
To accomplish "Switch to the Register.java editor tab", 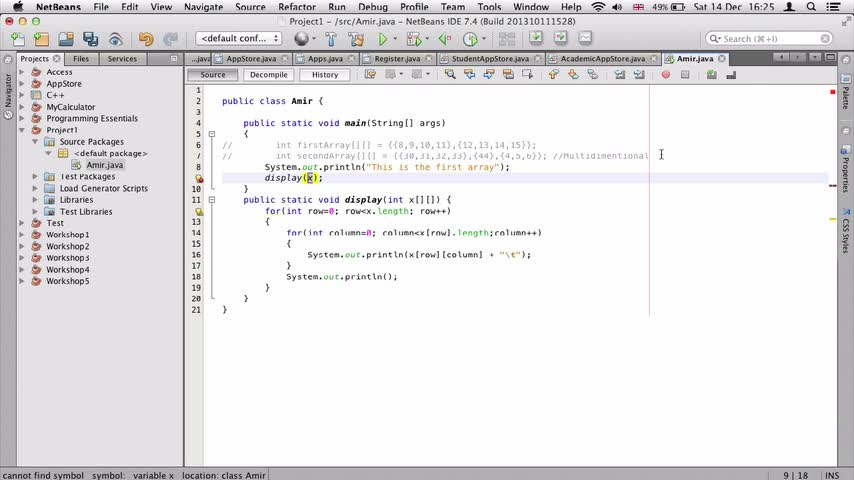I will 397,59.
